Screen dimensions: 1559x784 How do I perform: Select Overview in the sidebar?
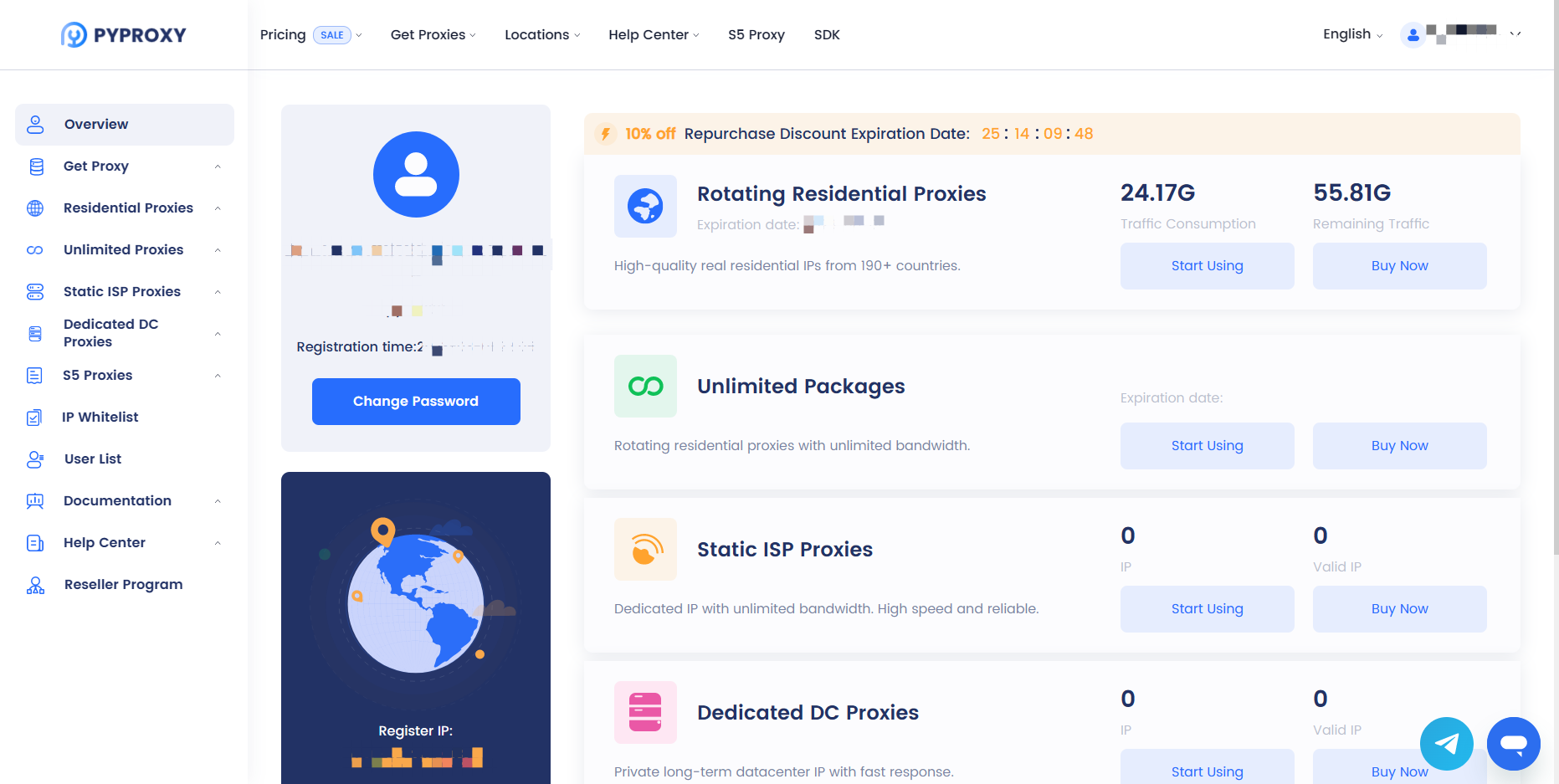click(125, 125)
